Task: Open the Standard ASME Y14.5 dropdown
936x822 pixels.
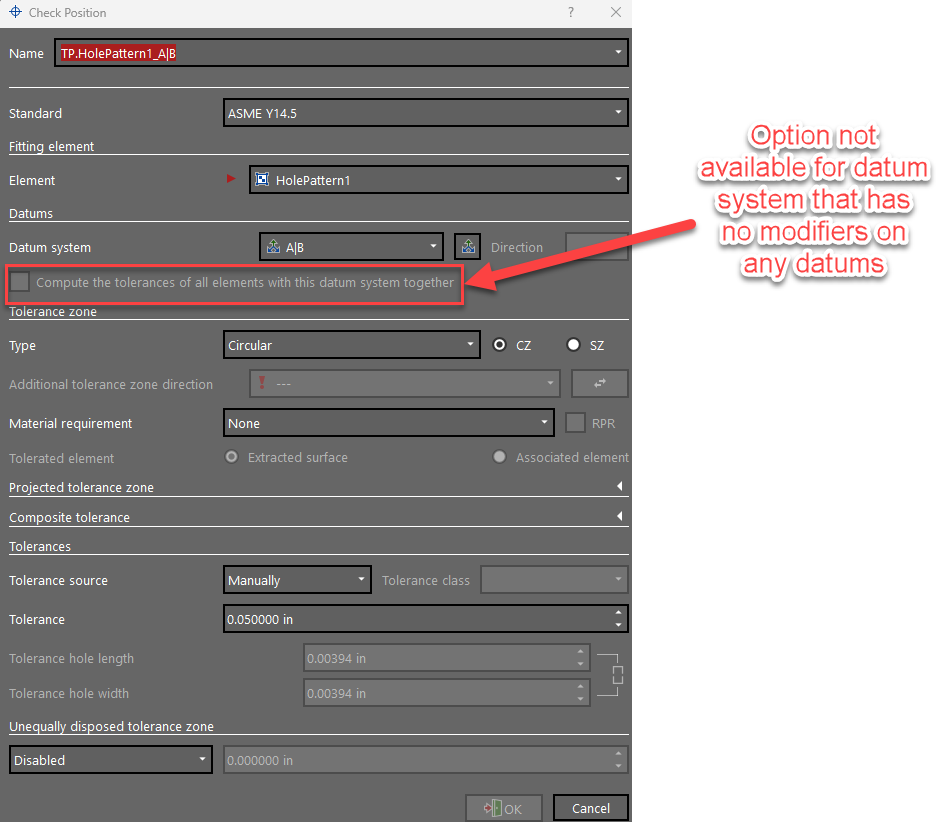Action: tap(426, 113)
